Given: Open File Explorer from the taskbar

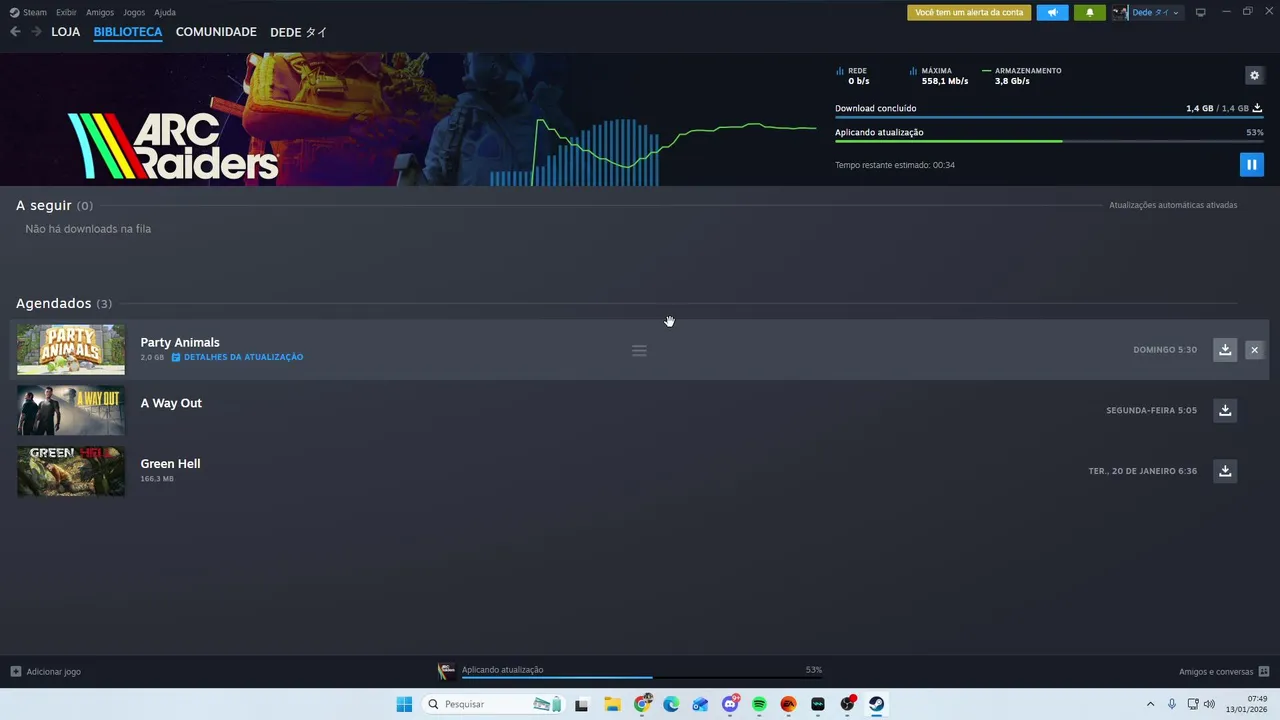Looking at the screenshot, I should click(612, 704).
